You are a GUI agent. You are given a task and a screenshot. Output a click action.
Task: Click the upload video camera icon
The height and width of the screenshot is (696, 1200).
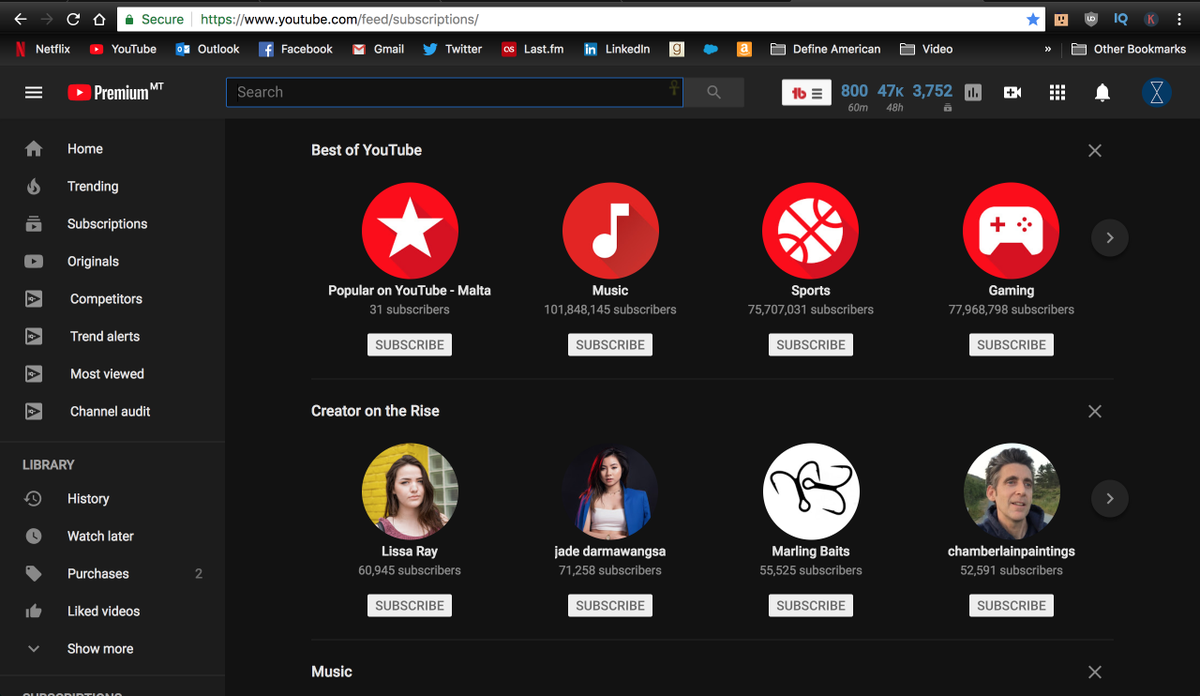tap(1012, 92)
